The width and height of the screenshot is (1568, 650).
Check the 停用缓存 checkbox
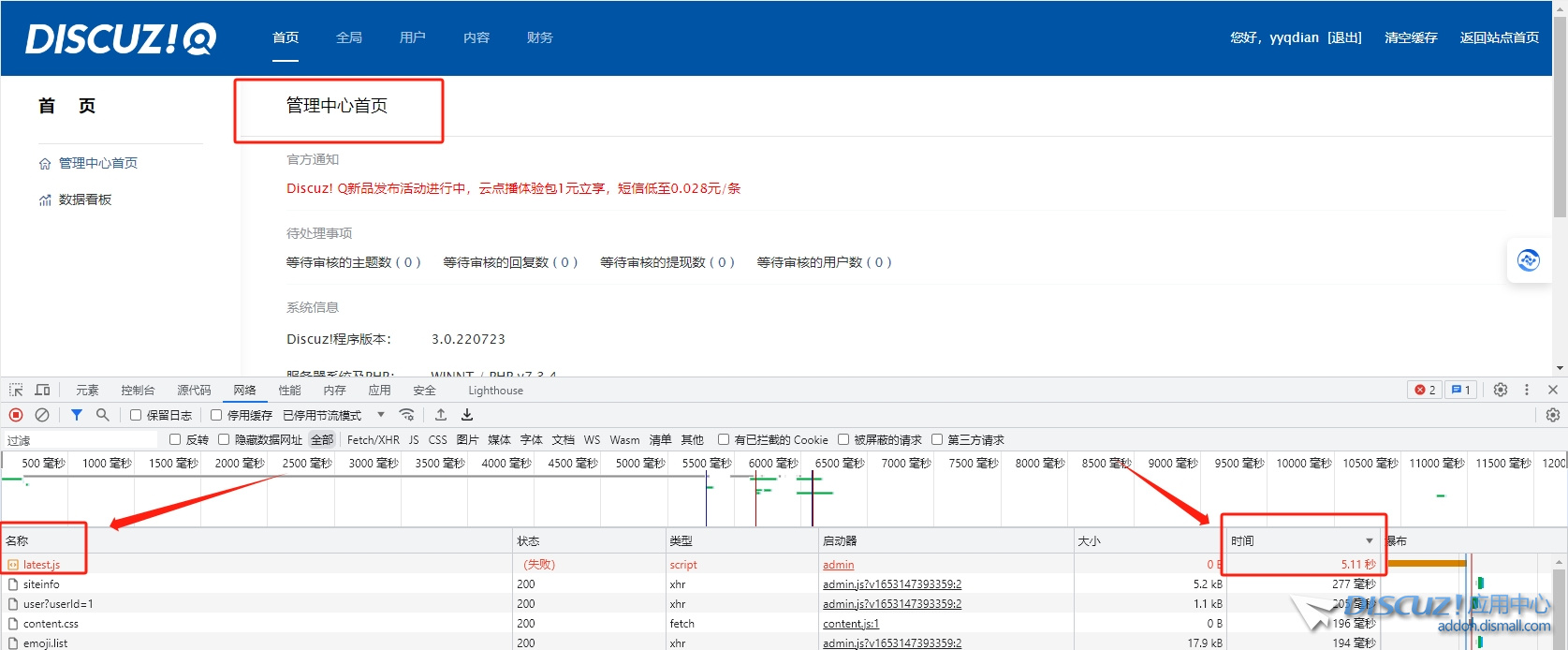pos(216,415)
